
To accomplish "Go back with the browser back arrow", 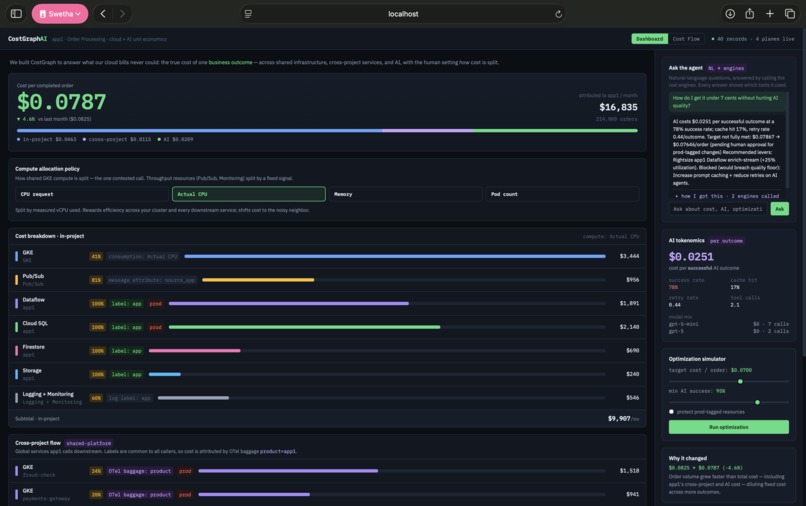I will coord(103,14).
